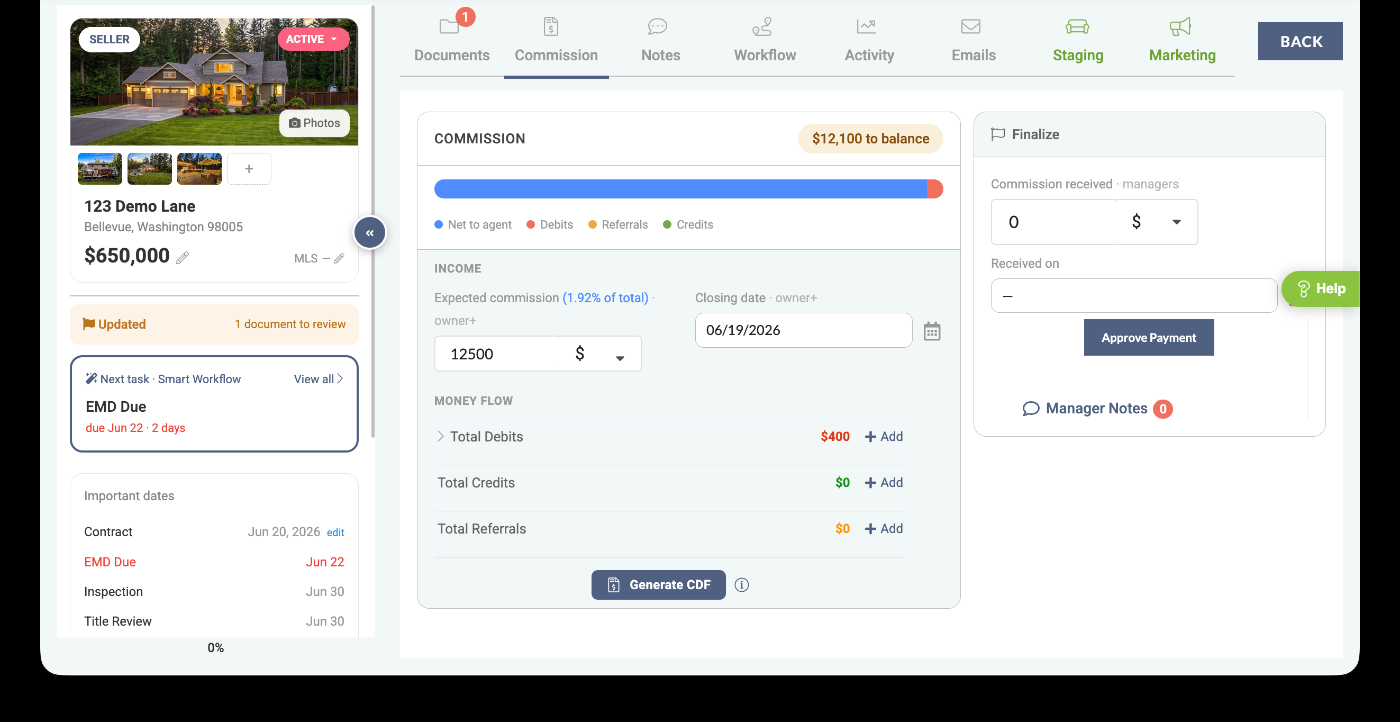Open property Photos

tap(314, 123)
